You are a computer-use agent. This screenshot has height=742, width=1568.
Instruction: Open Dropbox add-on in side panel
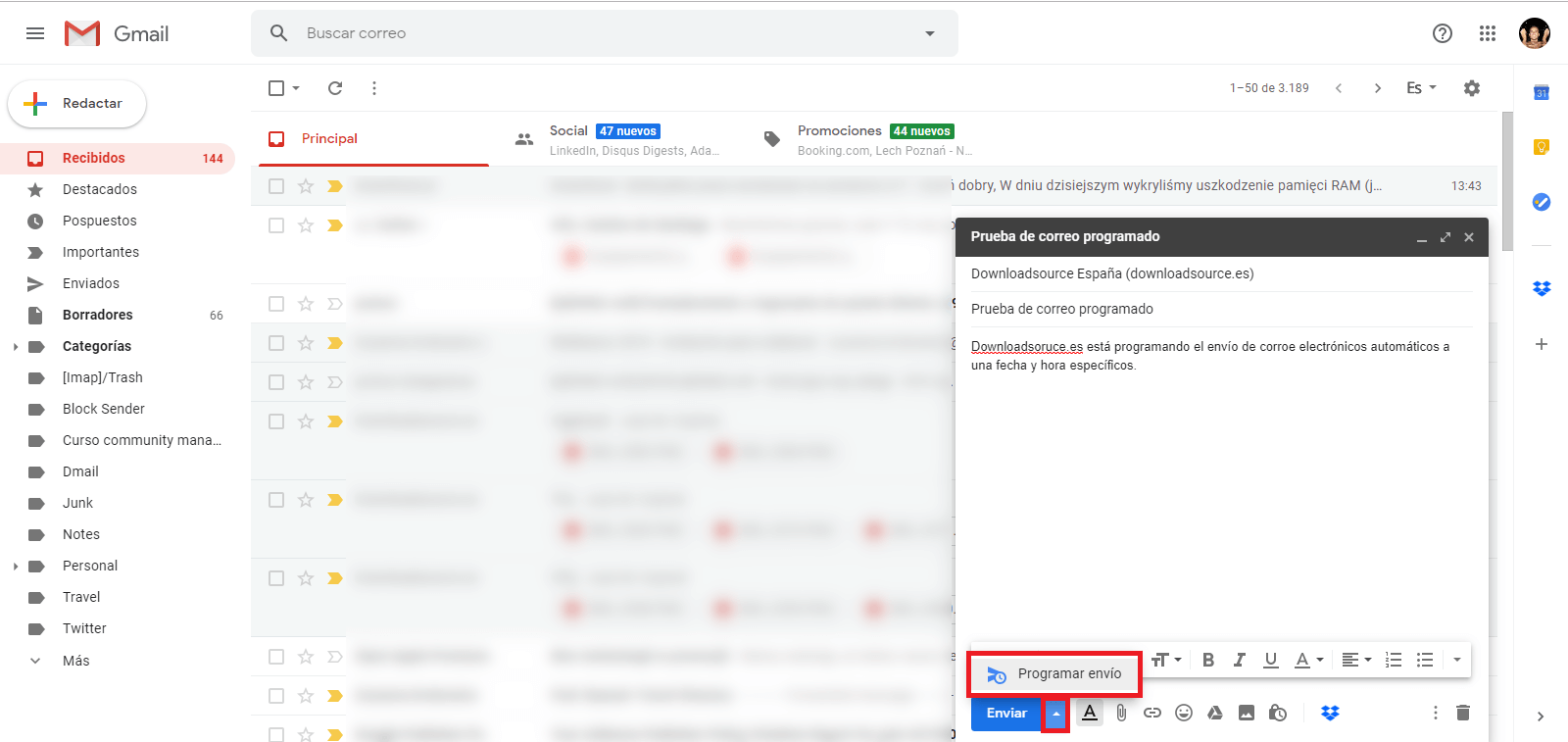click(x=1542, y=289)
